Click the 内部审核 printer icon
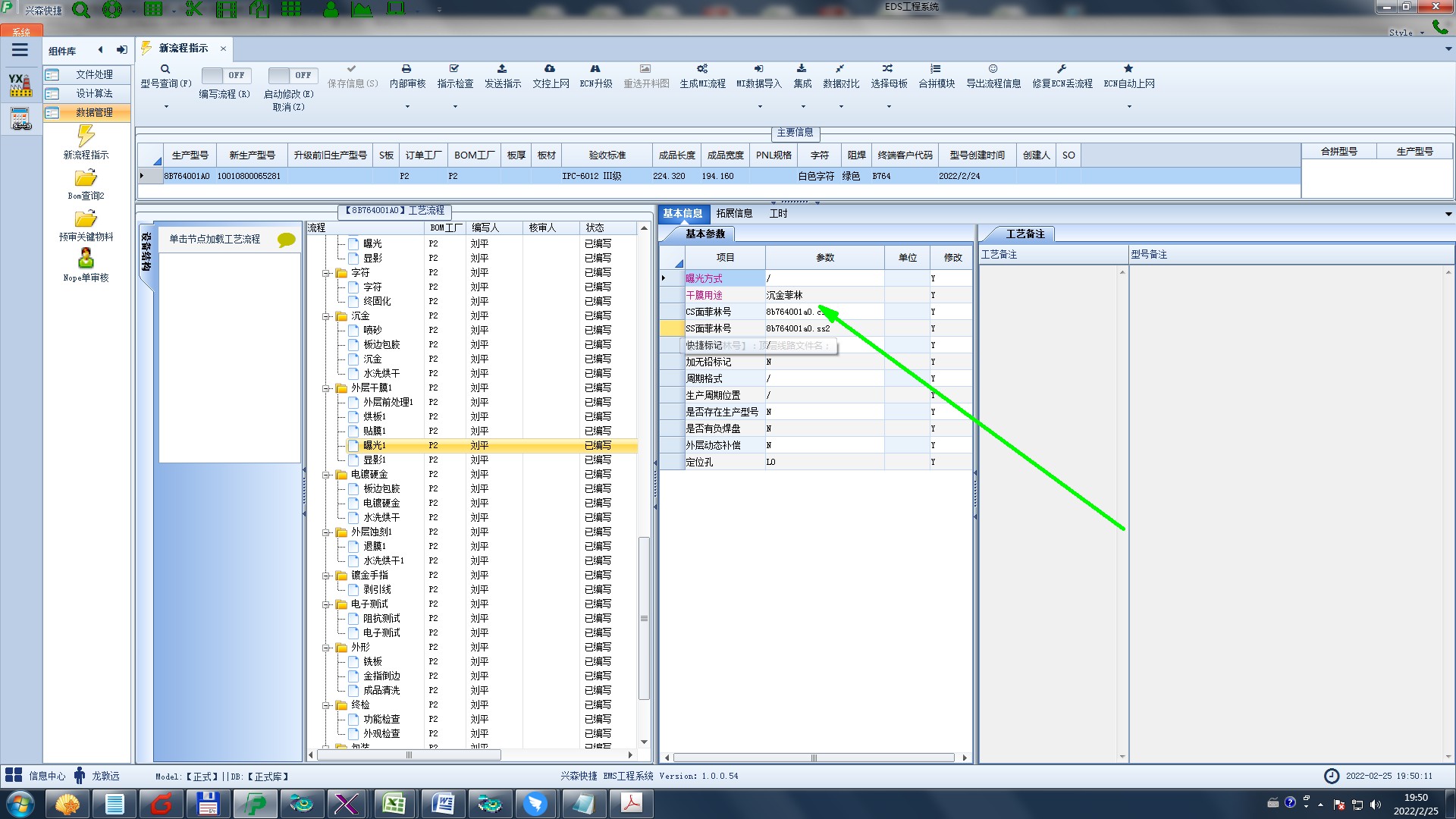 coord(406,68)
